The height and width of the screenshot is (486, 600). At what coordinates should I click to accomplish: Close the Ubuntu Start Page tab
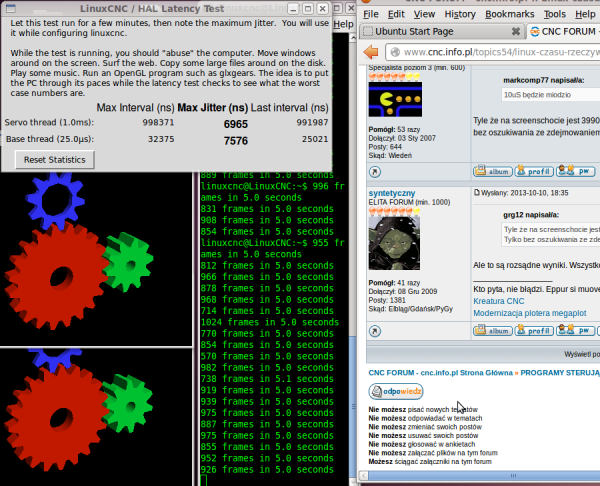tap(516, 31)
